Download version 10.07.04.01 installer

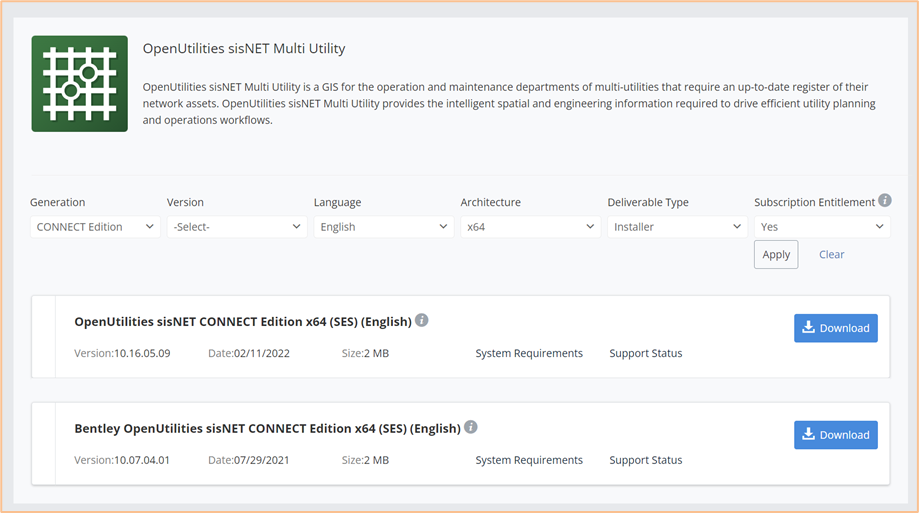pos(836,434)
